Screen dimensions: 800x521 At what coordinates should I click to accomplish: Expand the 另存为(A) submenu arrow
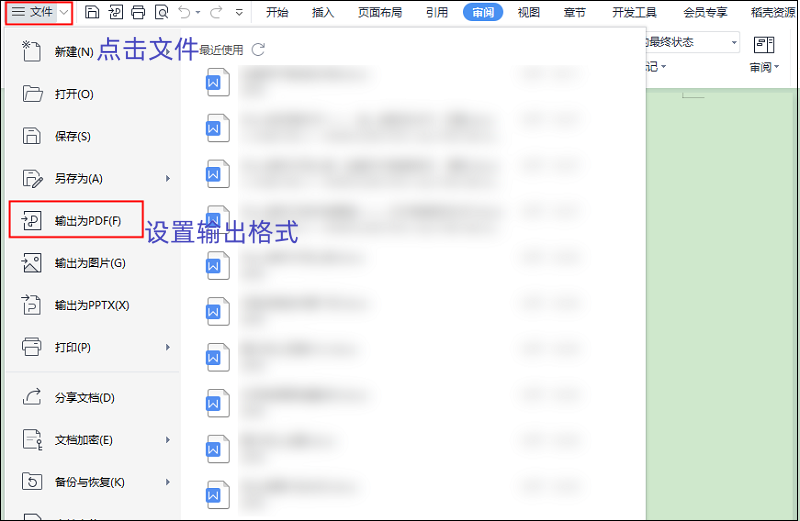pyautogui.click(x=168, y=179)
